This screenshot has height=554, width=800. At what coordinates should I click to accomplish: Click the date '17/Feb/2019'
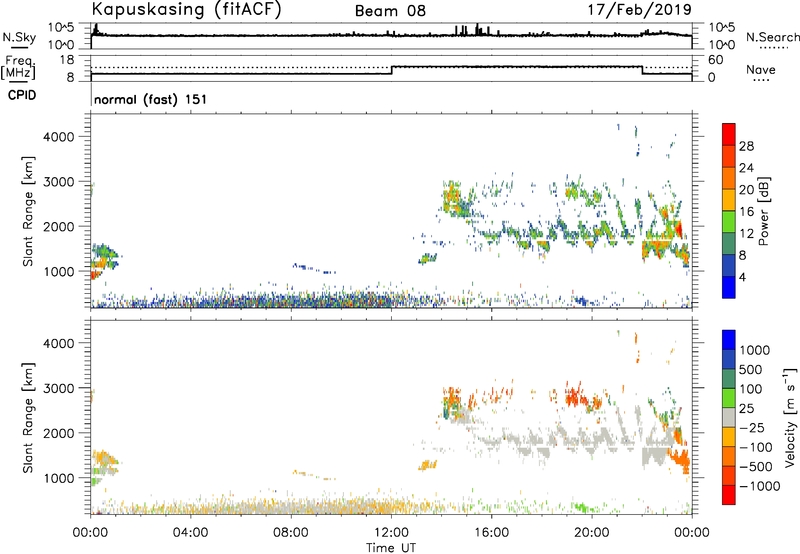[x=640, y=9]
